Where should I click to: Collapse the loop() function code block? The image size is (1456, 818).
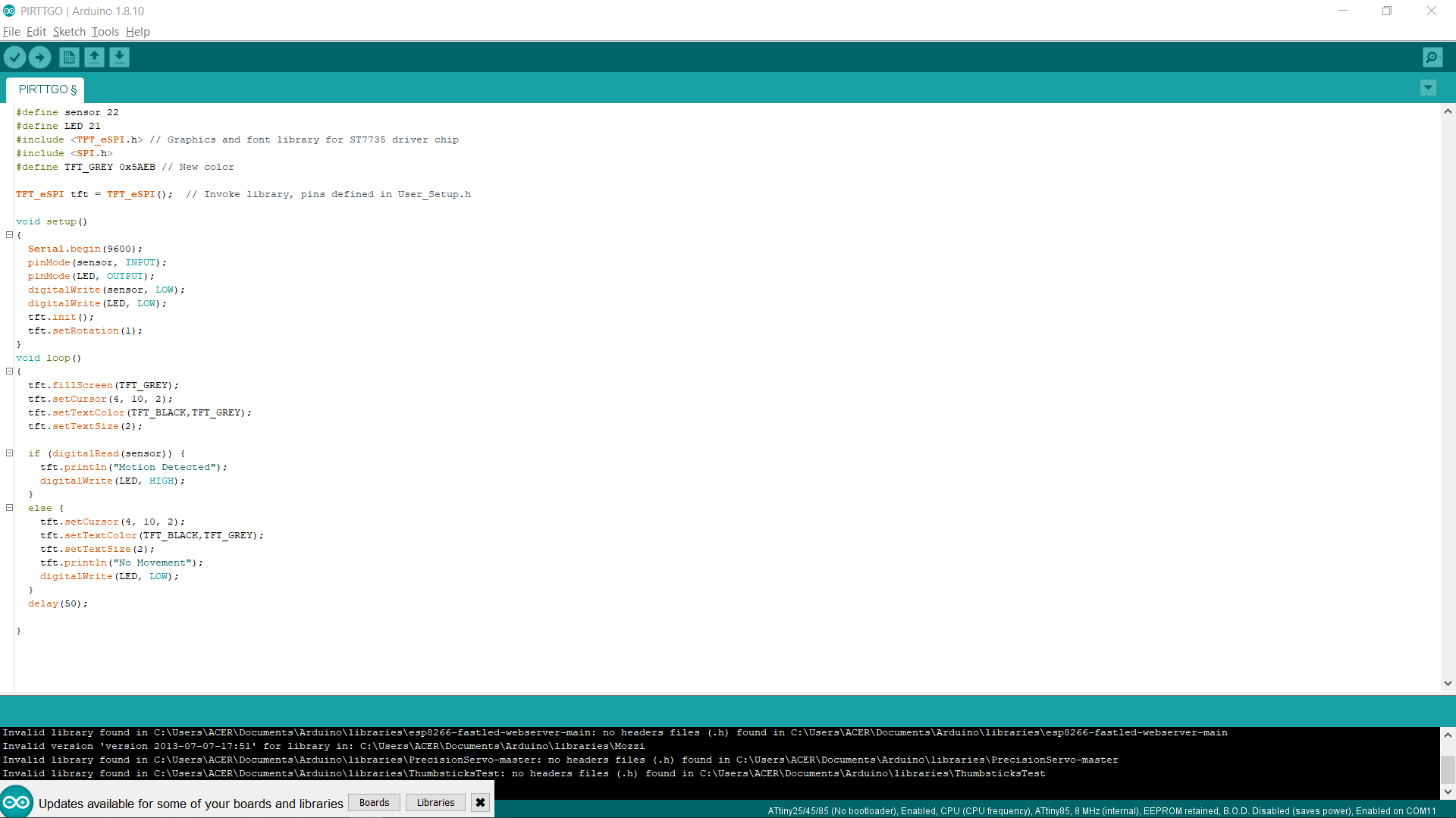(x=10, y=371)
